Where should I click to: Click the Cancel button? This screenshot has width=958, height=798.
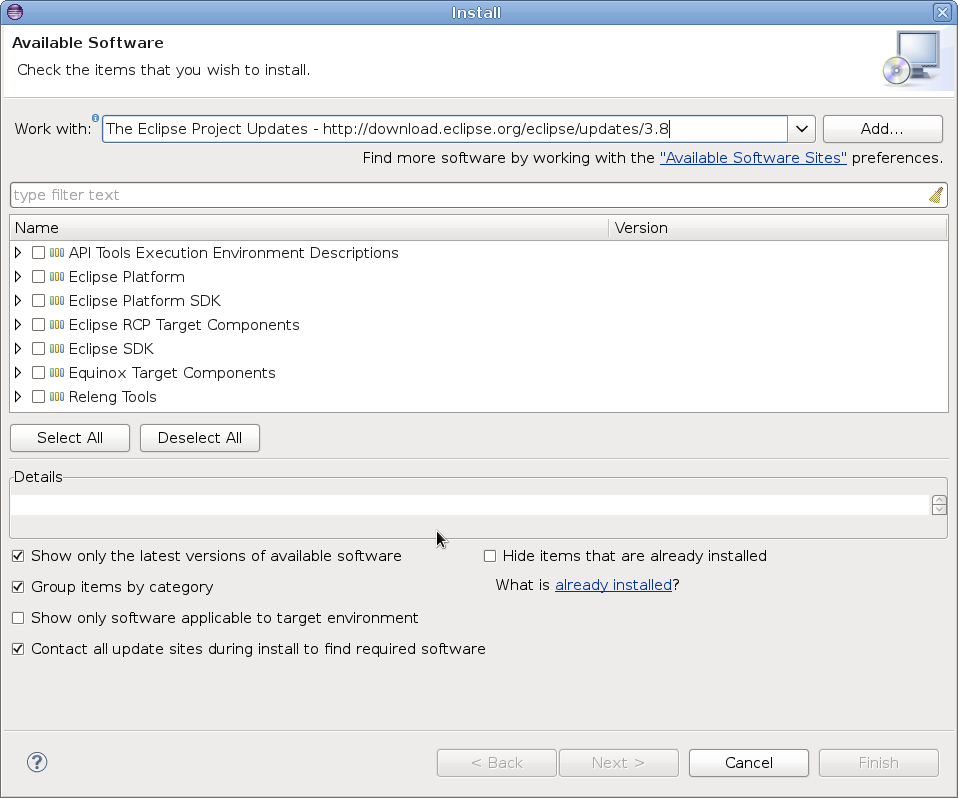click(748, 763)
